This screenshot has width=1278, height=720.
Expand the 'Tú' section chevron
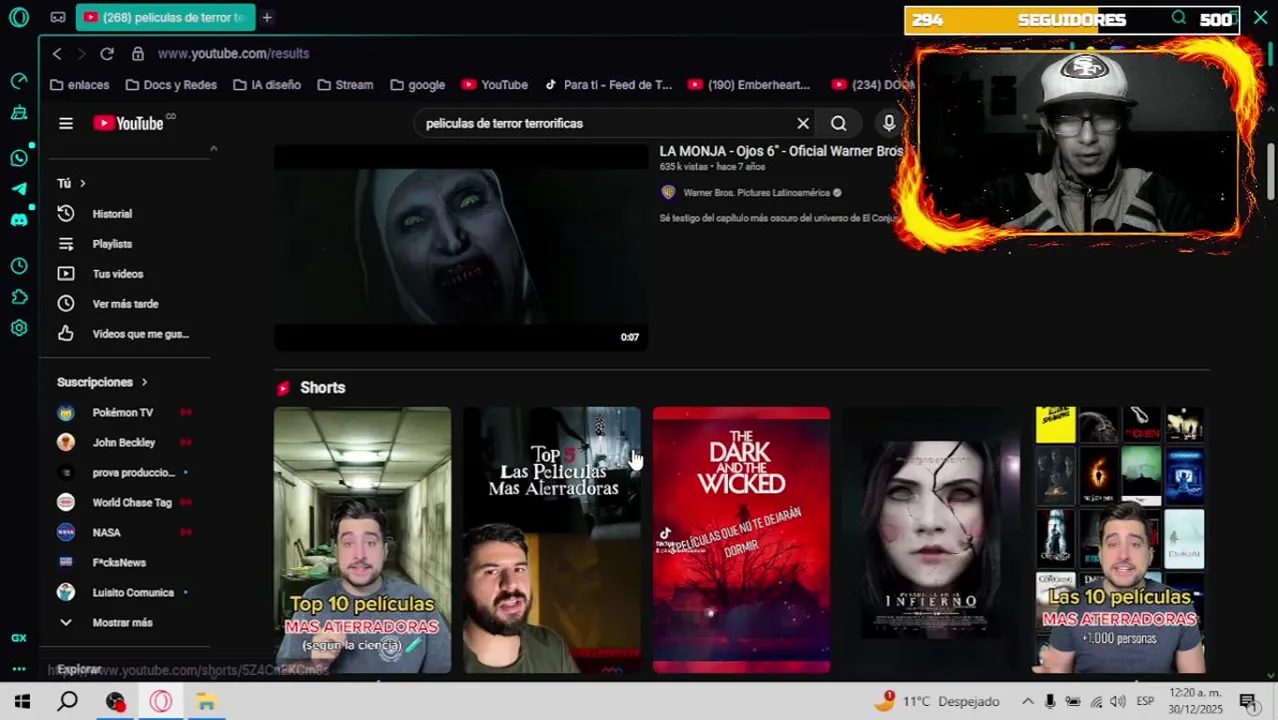(x=82, y=183)
